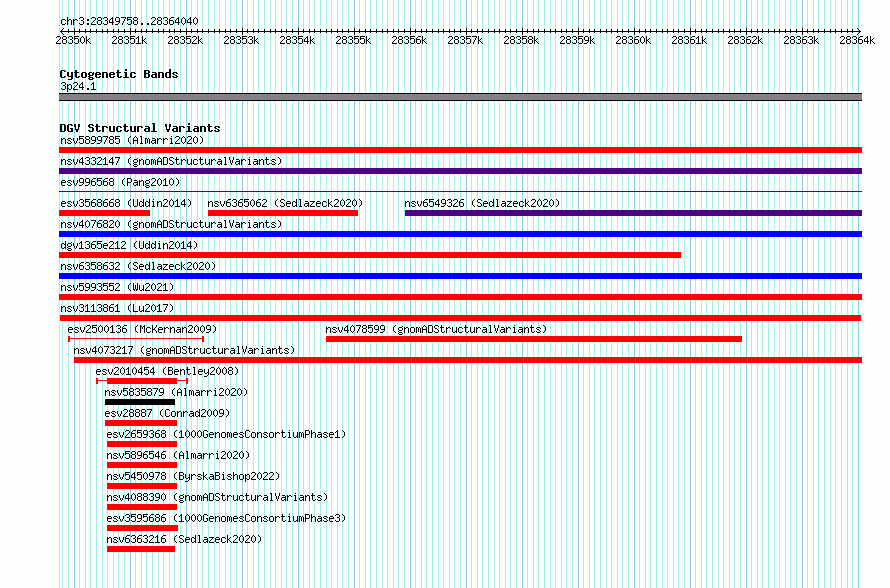Select the blue nsv6358632 variant bar
This screenshot has width=890, height=588.
[x=460, y=276]
